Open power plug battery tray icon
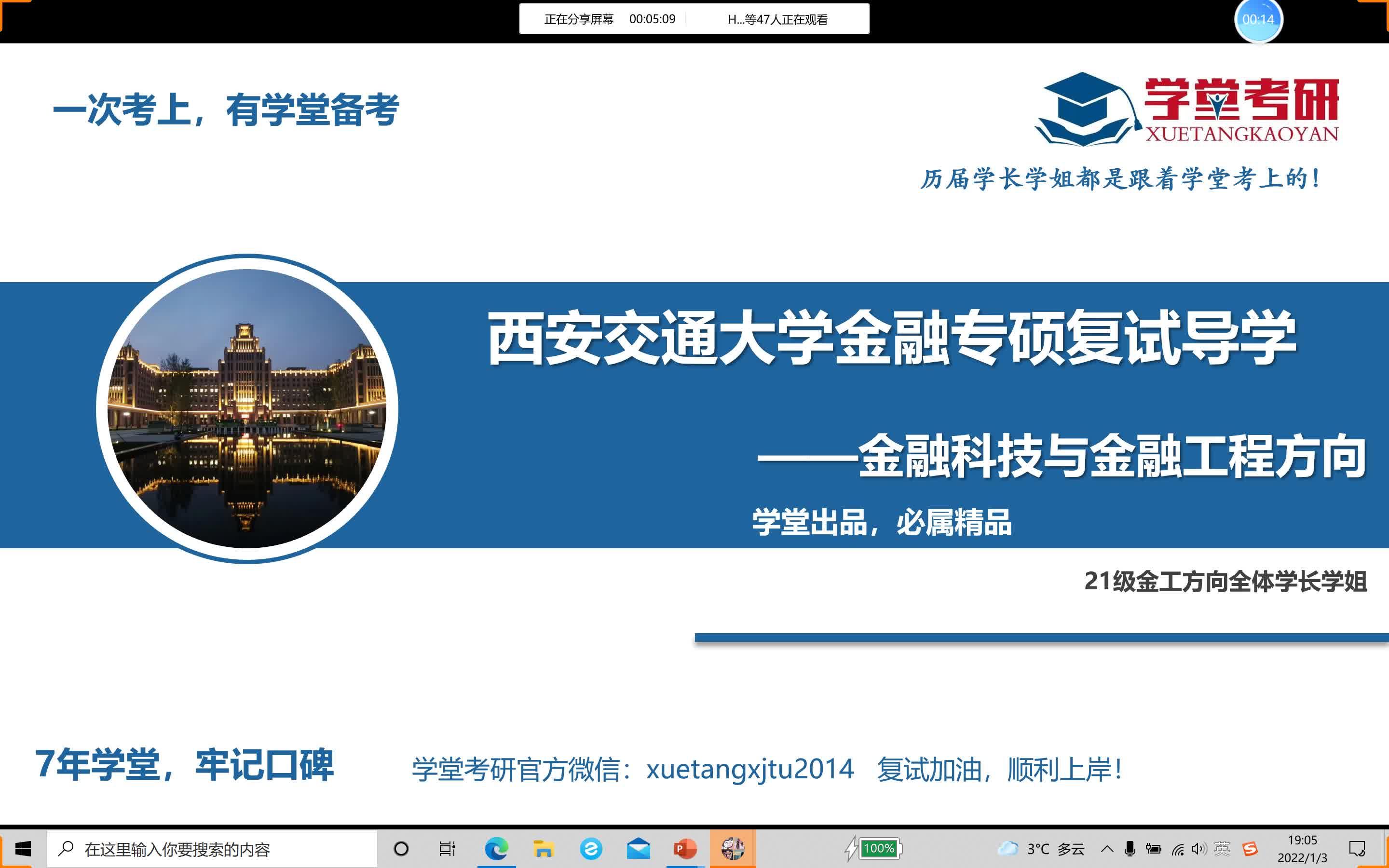 [1153, 849]
